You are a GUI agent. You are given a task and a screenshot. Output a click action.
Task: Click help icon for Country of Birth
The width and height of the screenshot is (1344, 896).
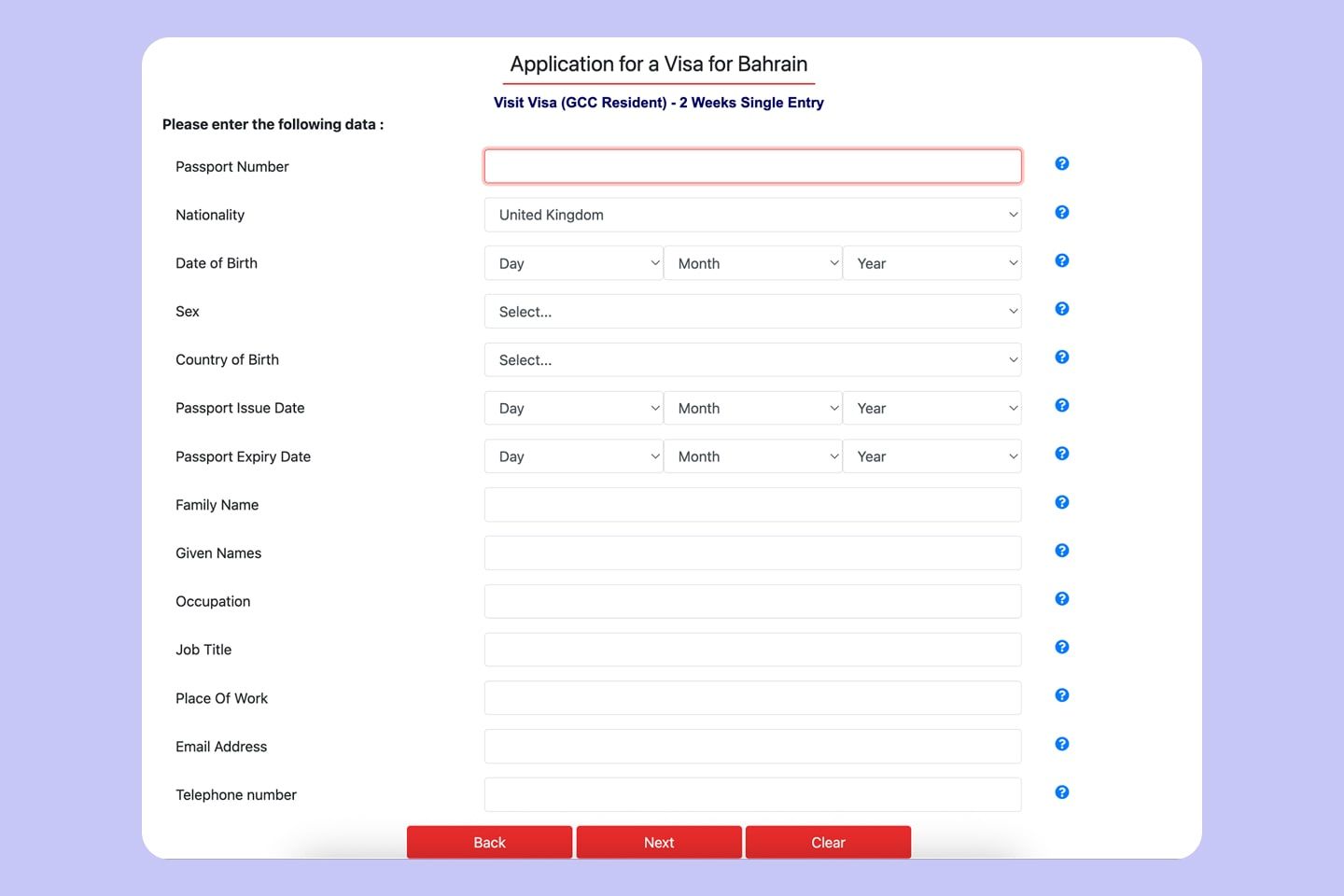(1061, 357)
